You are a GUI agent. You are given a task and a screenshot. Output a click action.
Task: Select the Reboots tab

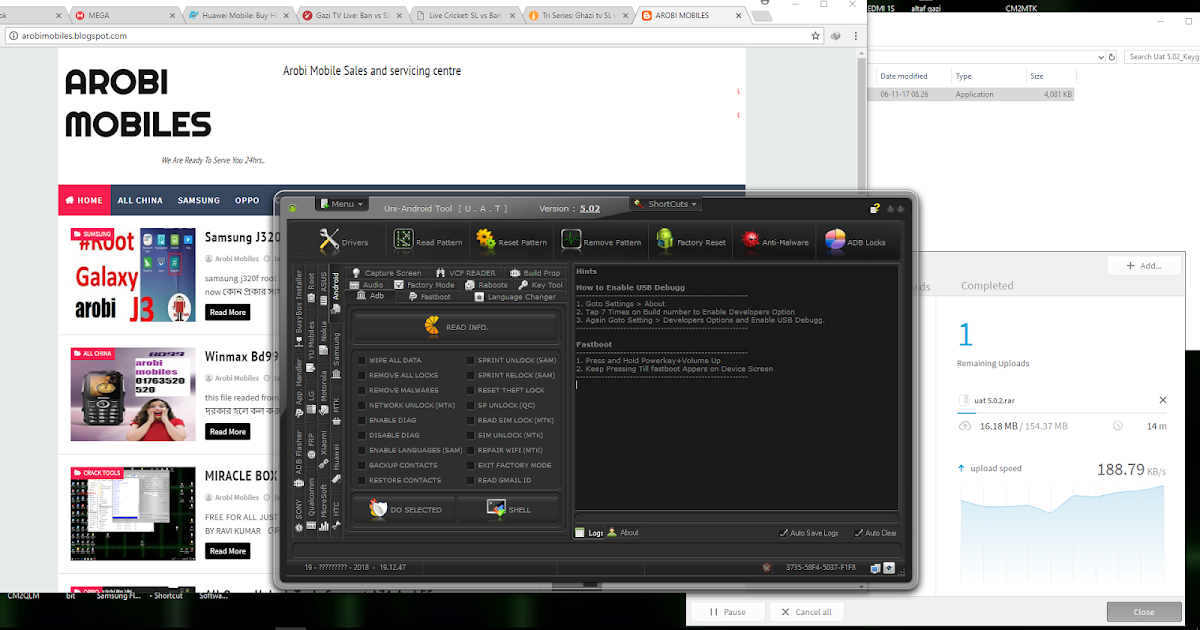[x=487, y=285]
